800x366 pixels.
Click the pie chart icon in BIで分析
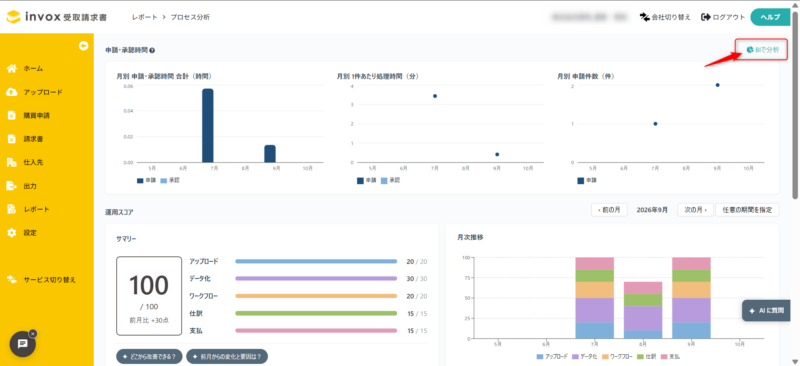click(x=749, y=50)
